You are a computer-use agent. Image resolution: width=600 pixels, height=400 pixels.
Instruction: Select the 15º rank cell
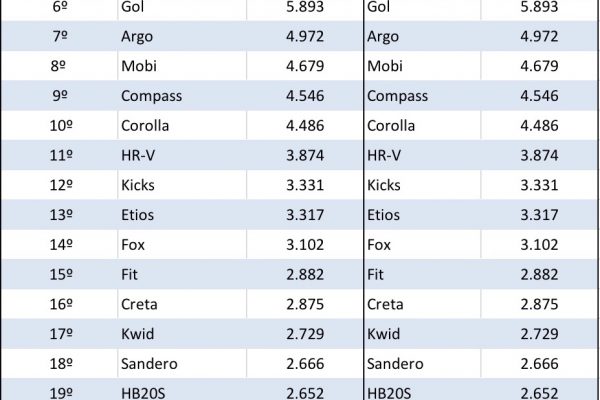pyautogui.click(x=59, y=274)
